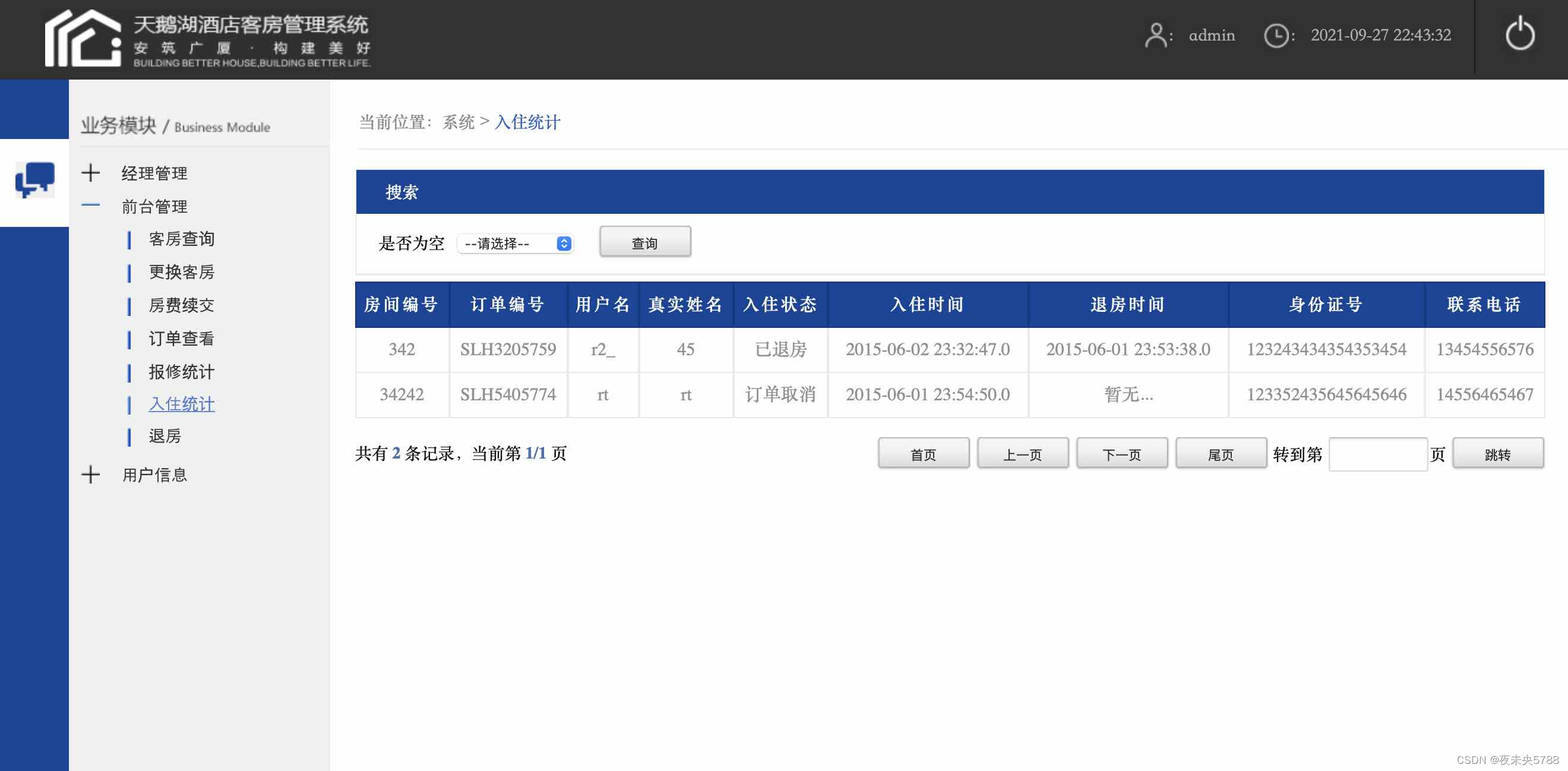Click 入住统计 in the breadcrumb
Viewport: 1568px width, 771px height.
(x=527, y=122)
